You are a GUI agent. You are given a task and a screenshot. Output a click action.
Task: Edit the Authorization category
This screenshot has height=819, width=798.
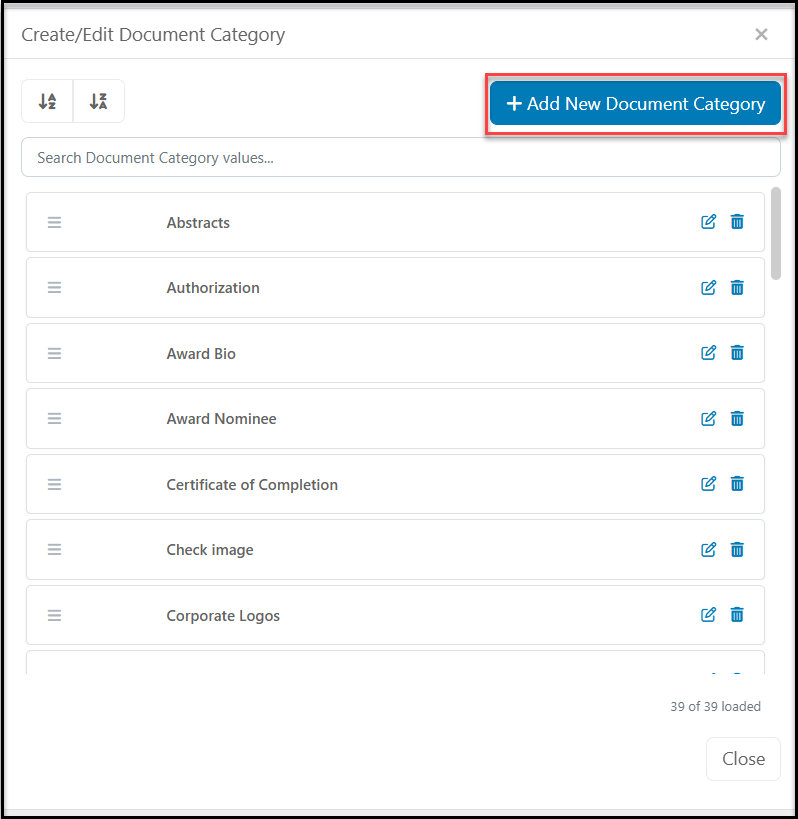708,287
